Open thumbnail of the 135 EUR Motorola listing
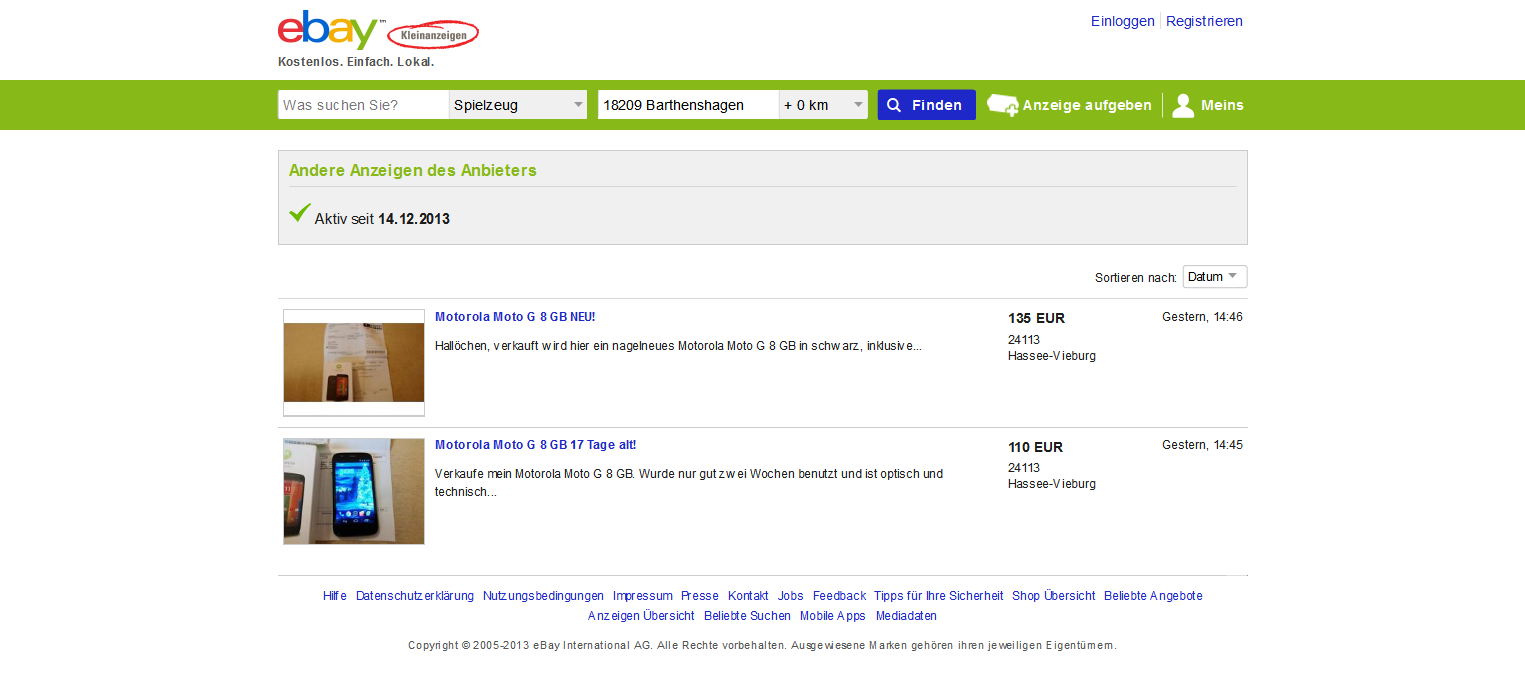The height and width of the screenshot is (697, 1525). point(354,363)
